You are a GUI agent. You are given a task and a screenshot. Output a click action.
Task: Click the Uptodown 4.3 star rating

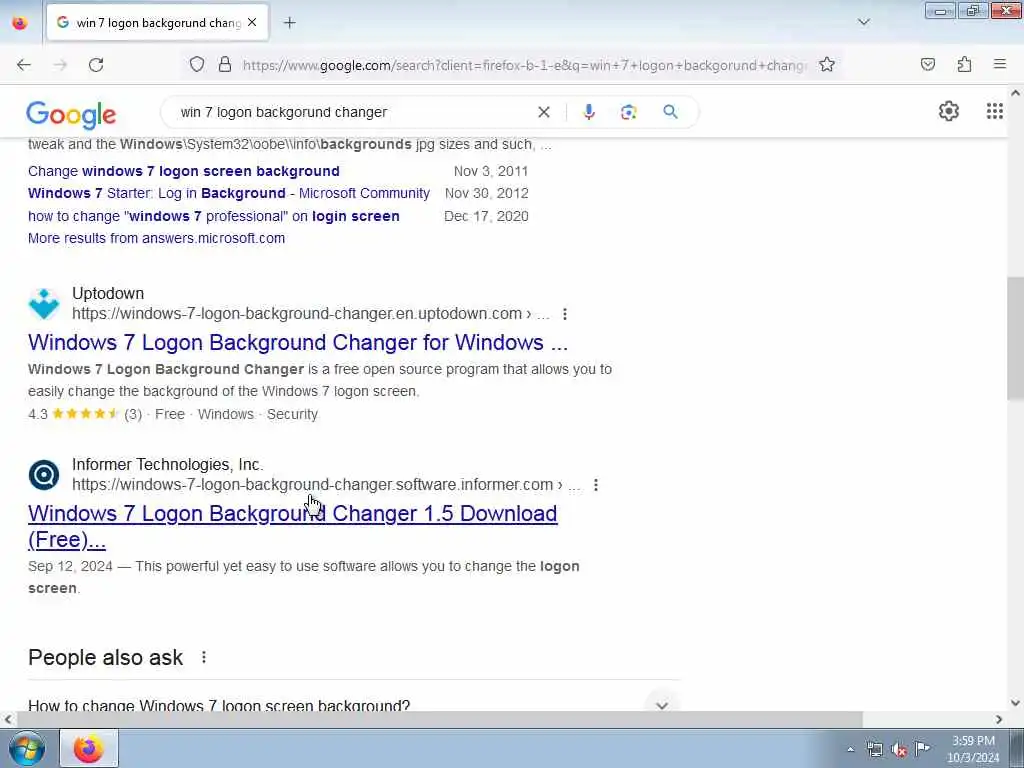[x=85, y=414]
